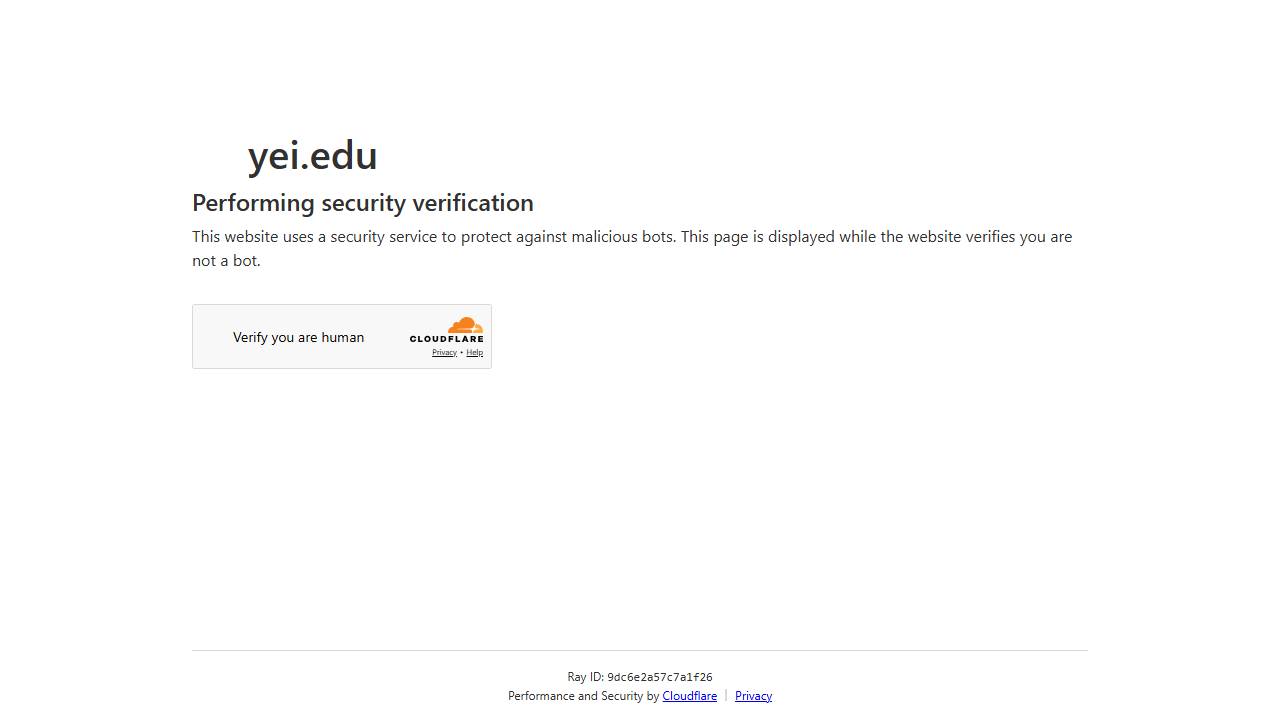The image size is (1280, 720).
Task: Open the footer Privacy link
Action: tap(753, 696)
